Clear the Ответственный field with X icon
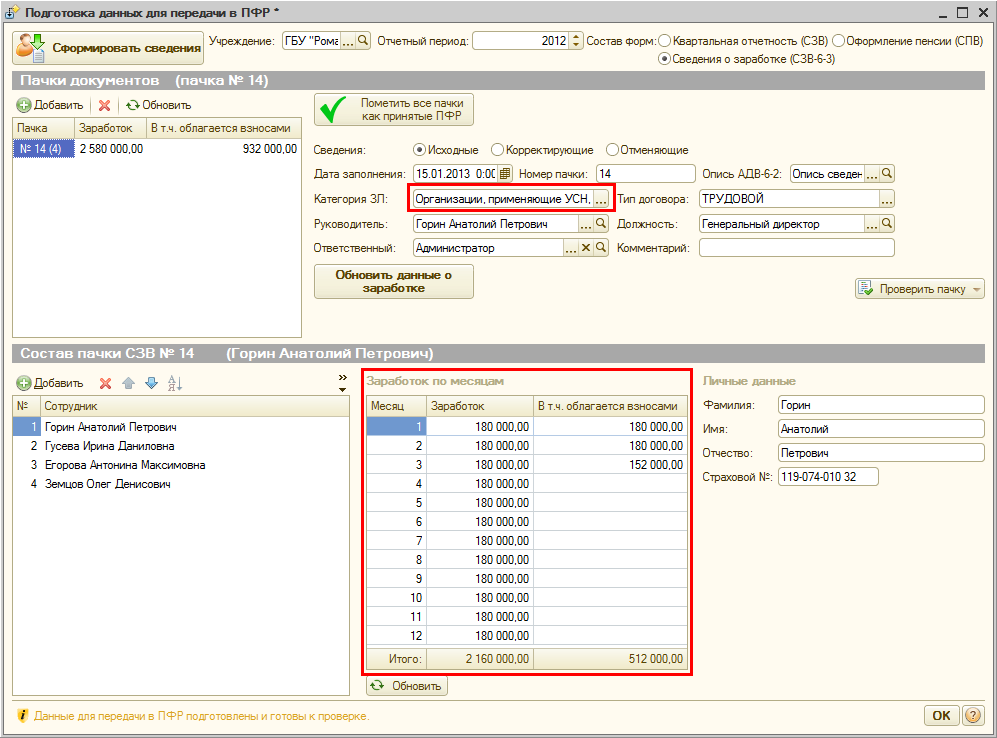 (x=586, y=248)
